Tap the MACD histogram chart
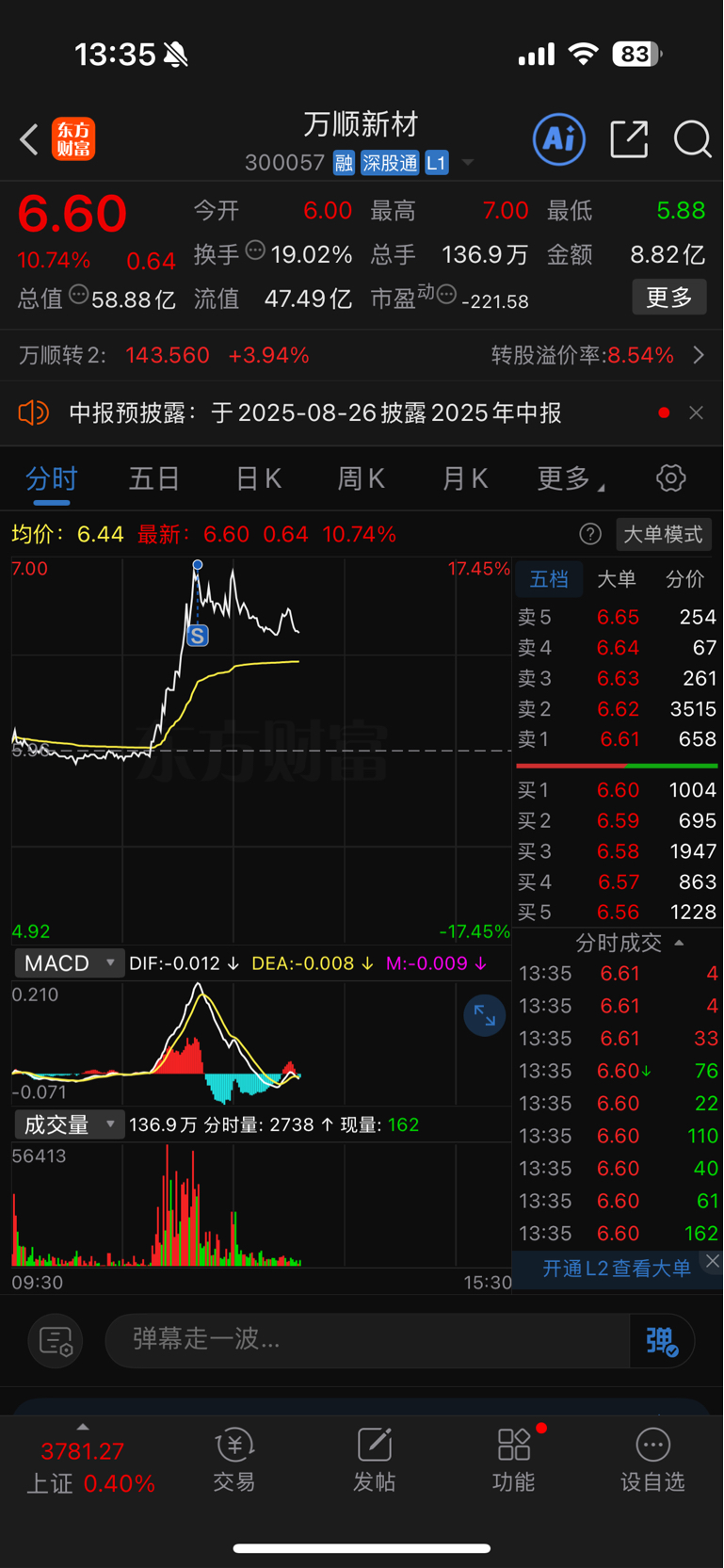Viewport: 724px width, 1568px height. pos(261,1043)
